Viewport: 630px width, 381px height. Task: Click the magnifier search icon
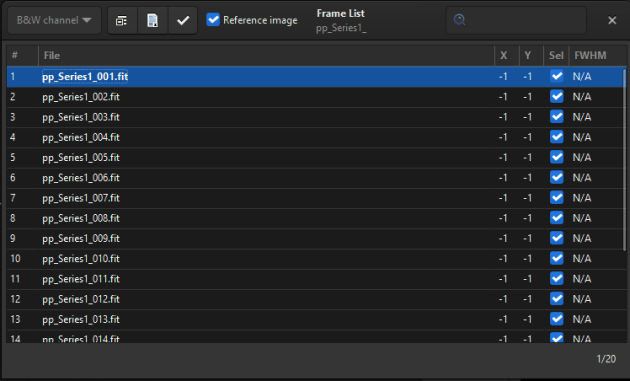(460, 20)
